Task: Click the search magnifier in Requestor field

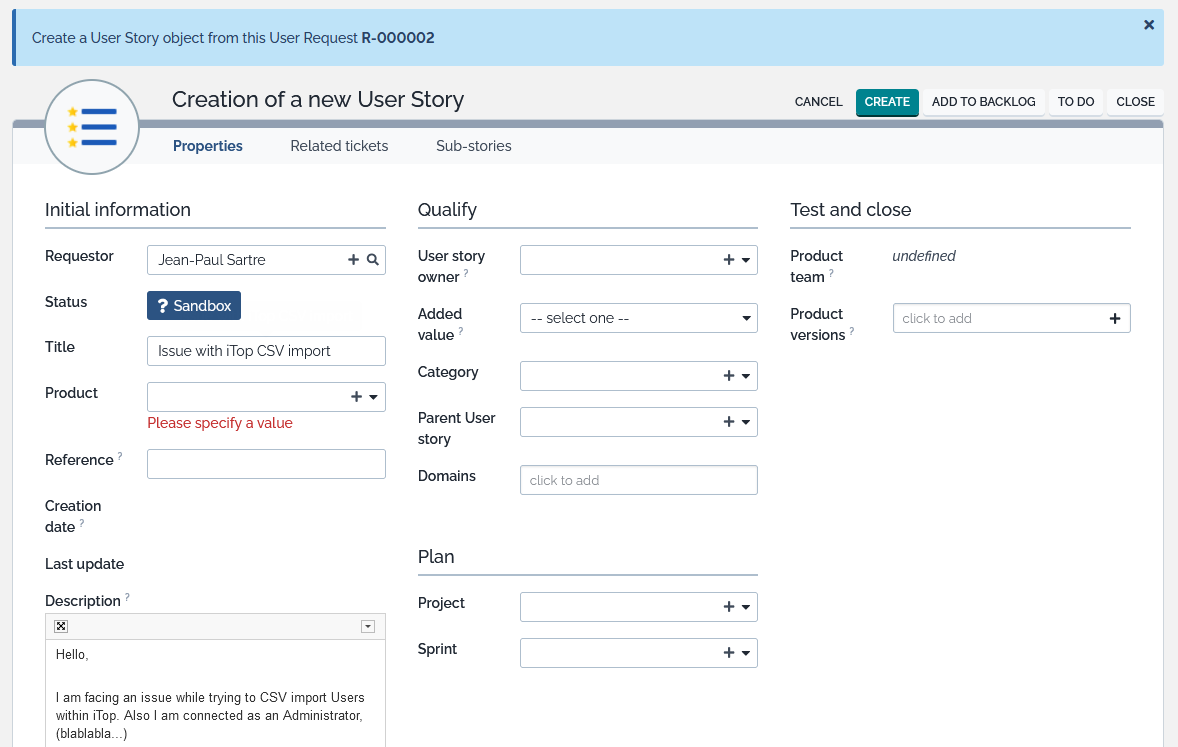Action: 372,260
